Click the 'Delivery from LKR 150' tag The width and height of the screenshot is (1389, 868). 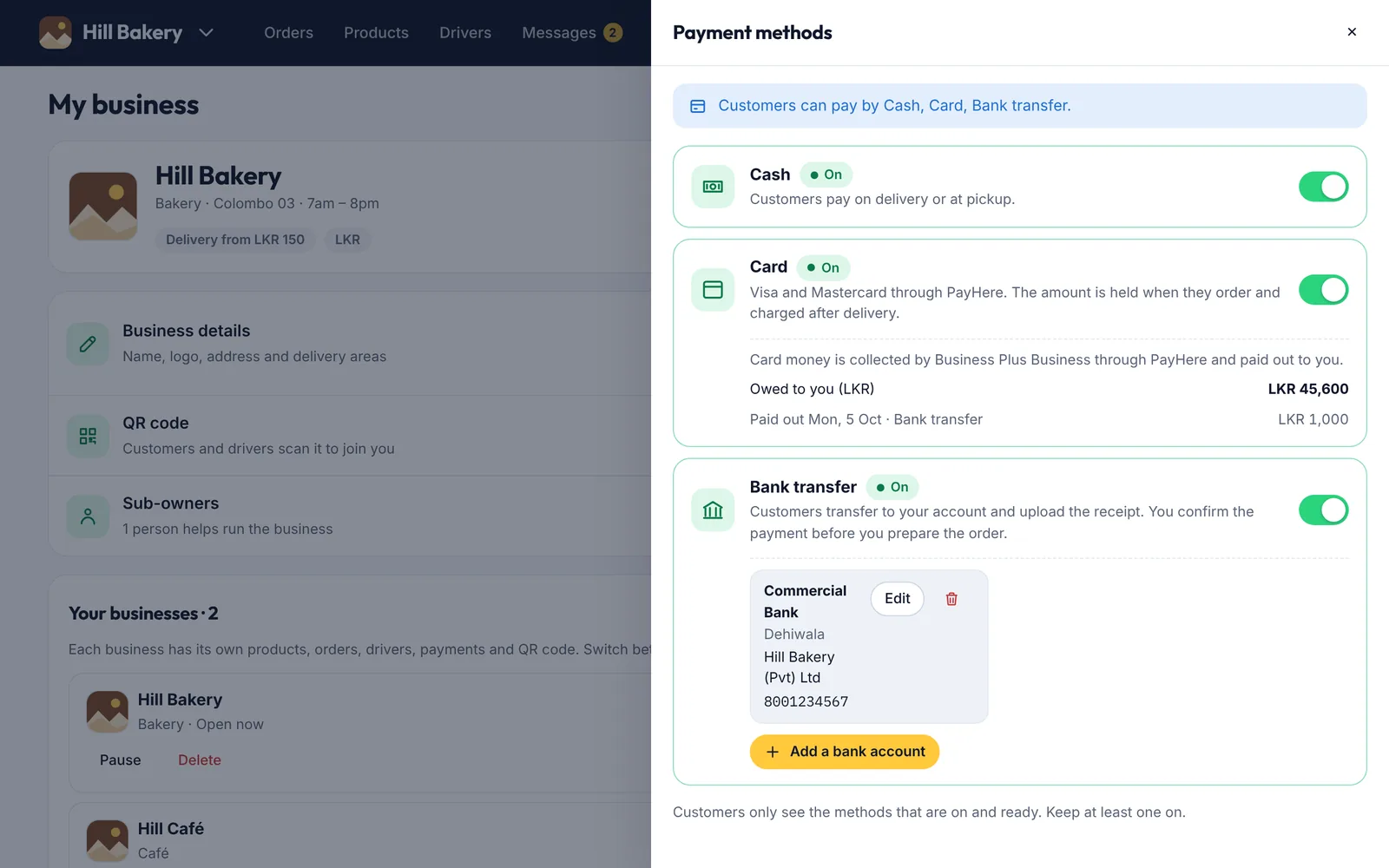click(235, 240)
